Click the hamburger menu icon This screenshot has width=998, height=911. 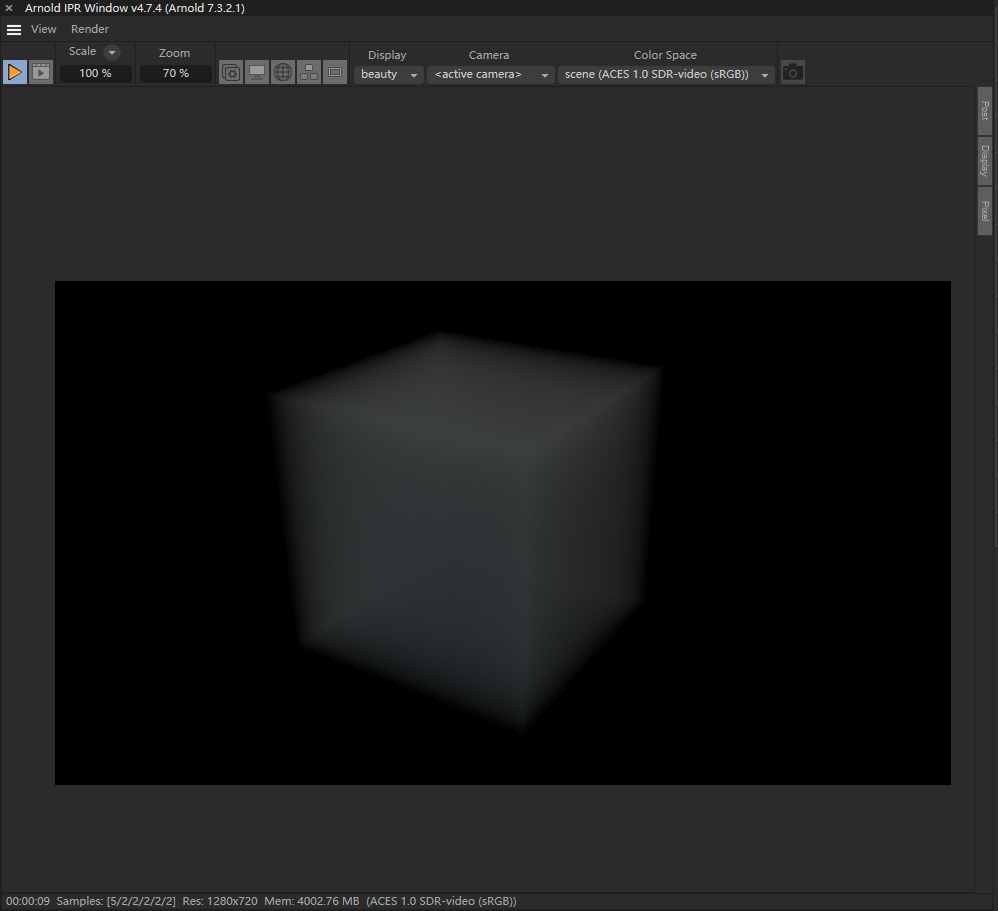pyautogui.click(x=13, y=28)
